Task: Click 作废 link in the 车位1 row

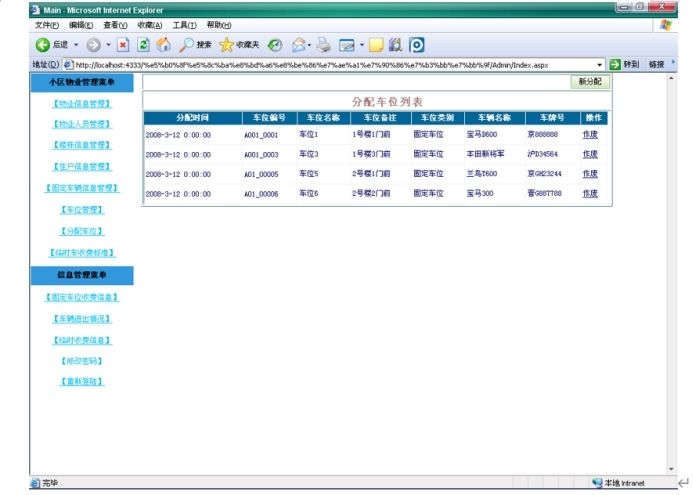Action: (x=590, y=134)
